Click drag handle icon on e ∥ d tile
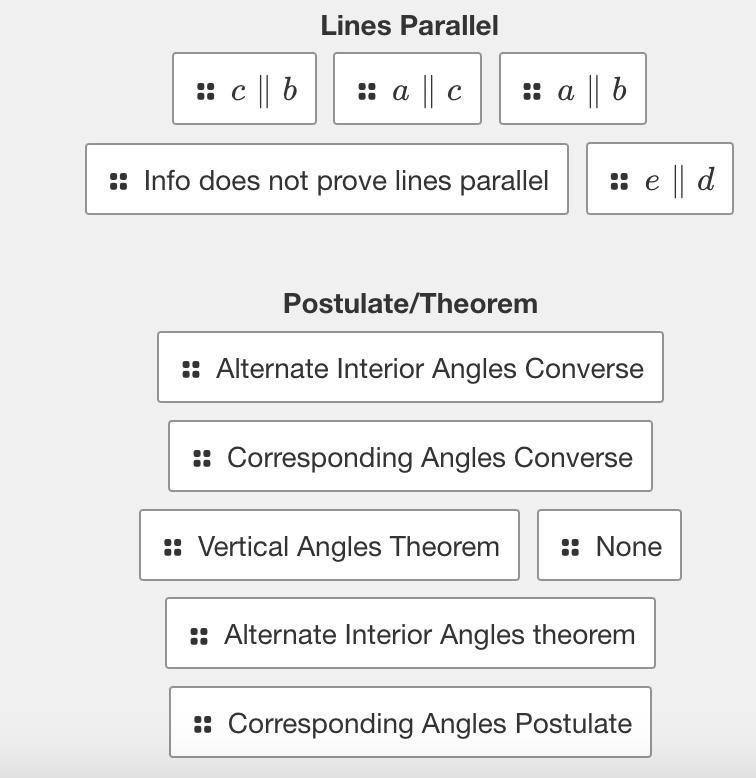This screenshot has width=756, height=778. (x=619, y=181)
